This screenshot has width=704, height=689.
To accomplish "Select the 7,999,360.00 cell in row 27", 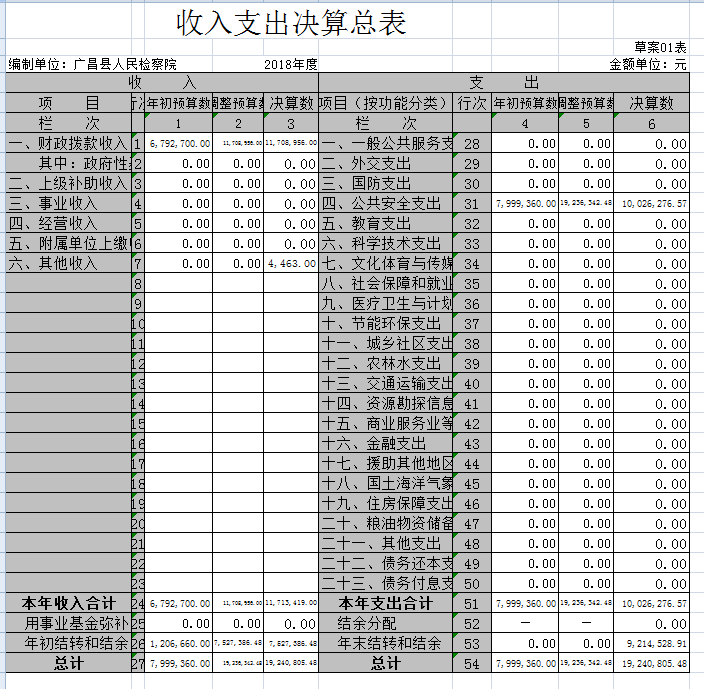I will [x=179, y=663].
